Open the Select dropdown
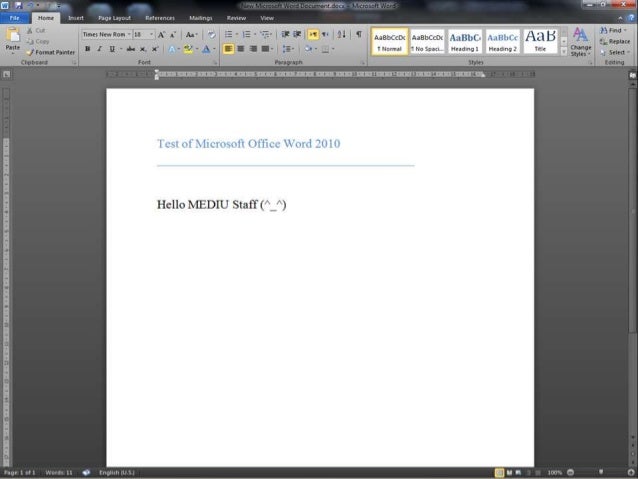The height and width of the screenshot is (479, 638). tap(615, 52)
